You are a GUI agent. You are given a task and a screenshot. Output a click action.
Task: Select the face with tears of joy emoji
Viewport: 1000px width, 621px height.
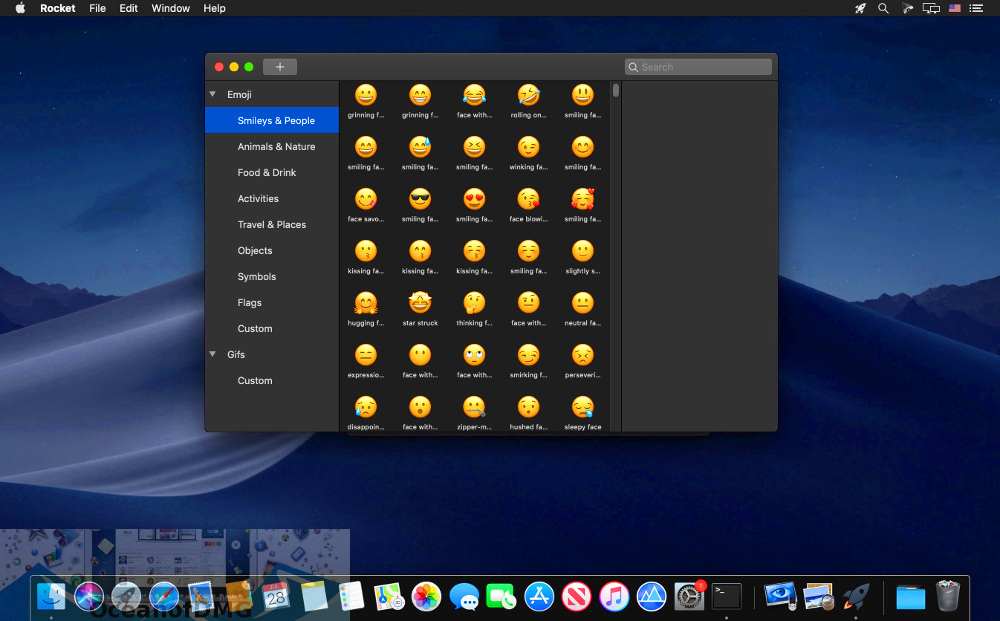click(x=474, y=95)
